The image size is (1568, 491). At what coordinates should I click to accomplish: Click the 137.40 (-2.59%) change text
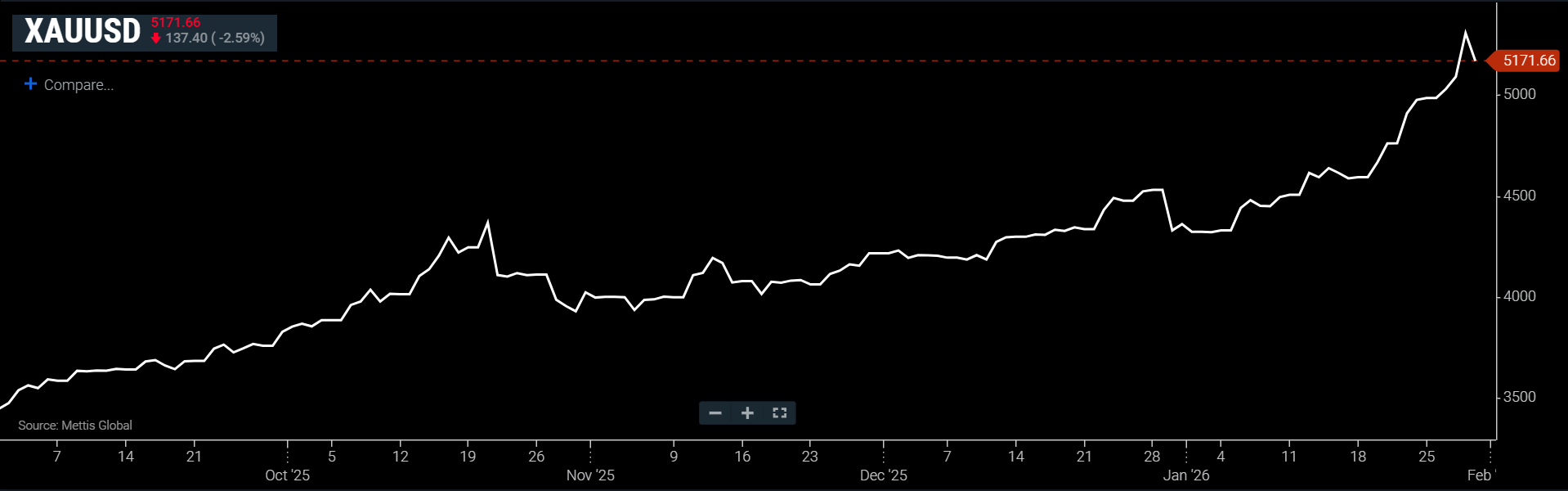click(215, 38)
